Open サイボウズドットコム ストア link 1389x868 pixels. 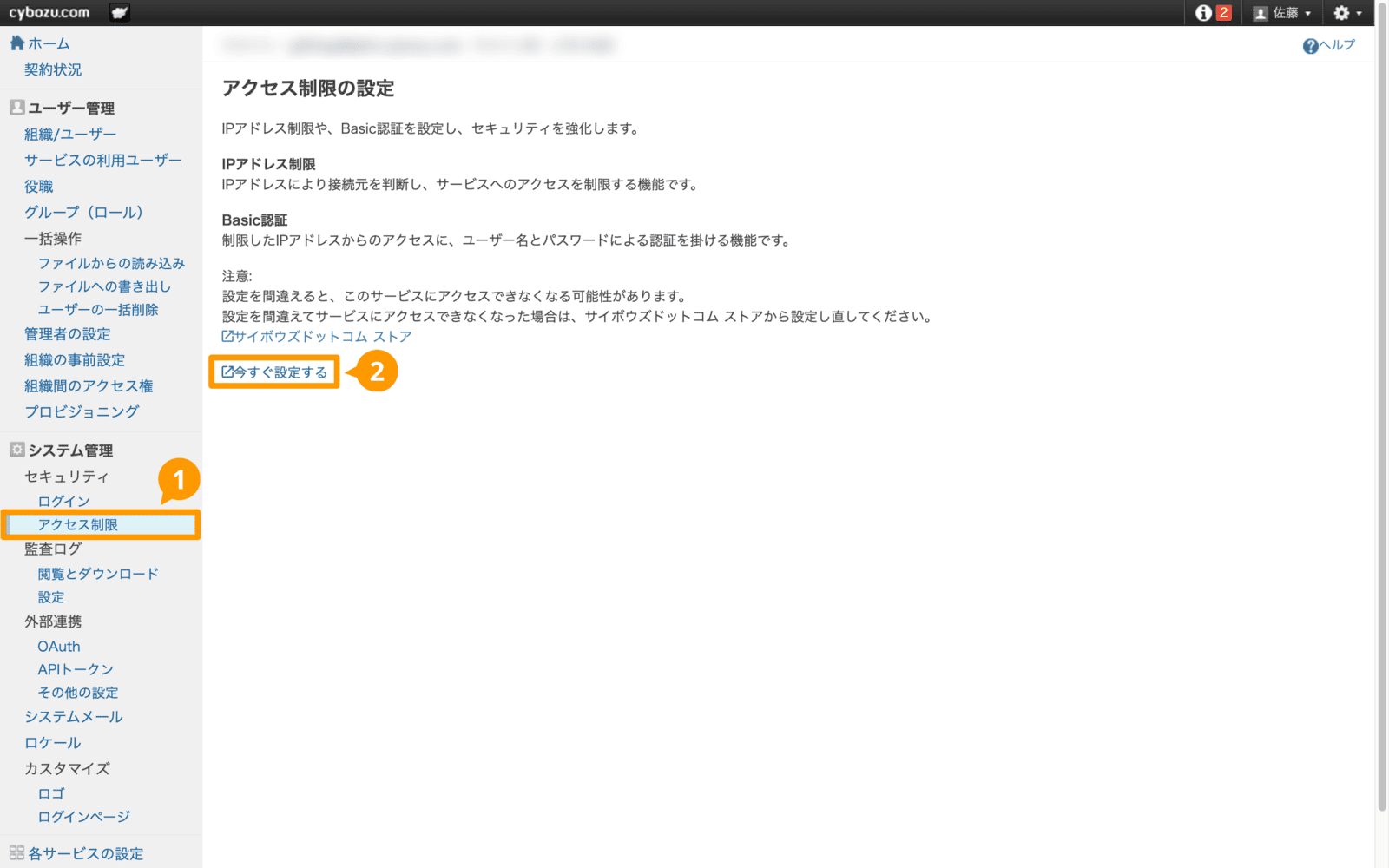[x=317, y=337]
